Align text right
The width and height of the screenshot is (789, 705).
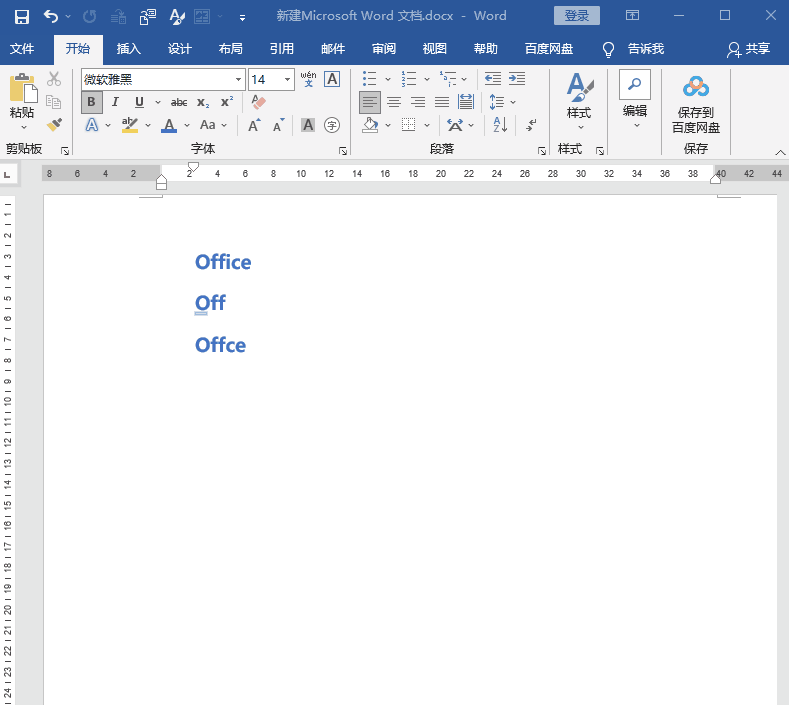(x=418, y=102)
